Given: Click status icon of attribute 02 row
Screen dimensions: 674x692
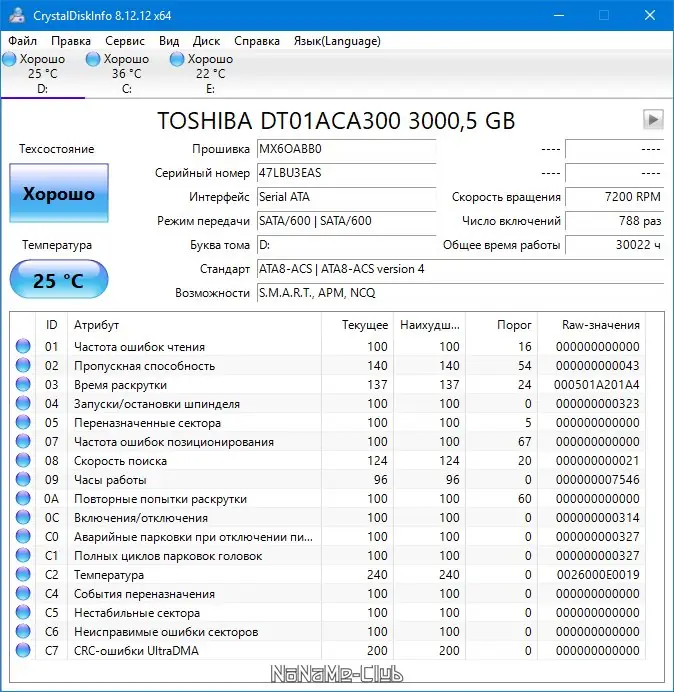Looking at the screenshot, I should (23, 365).
